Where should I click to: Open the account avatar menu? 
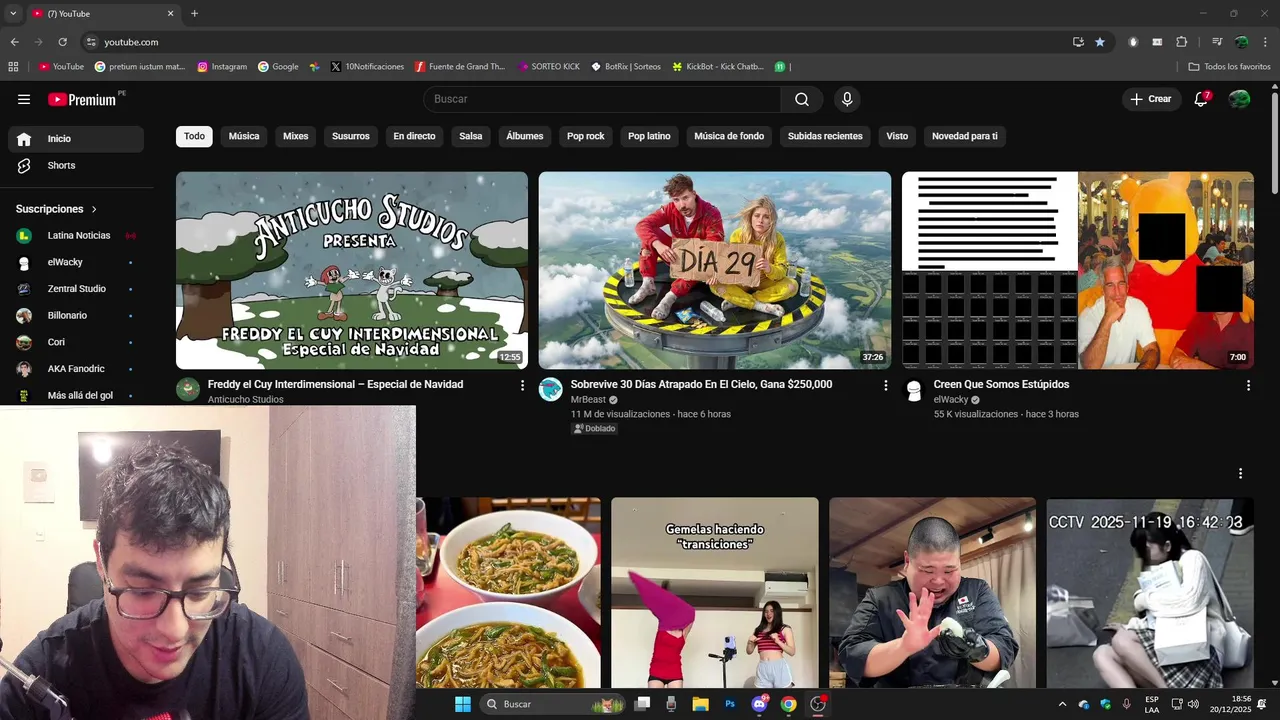coord(1239,99)
